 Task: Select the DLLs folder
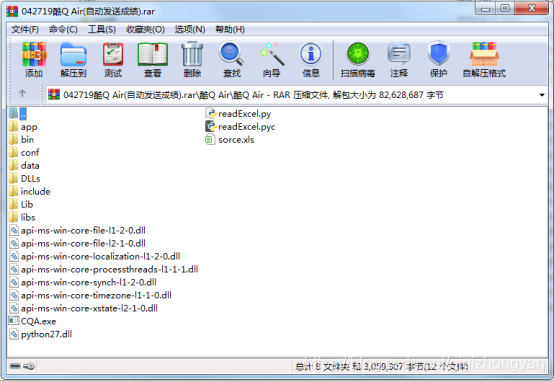24,178
